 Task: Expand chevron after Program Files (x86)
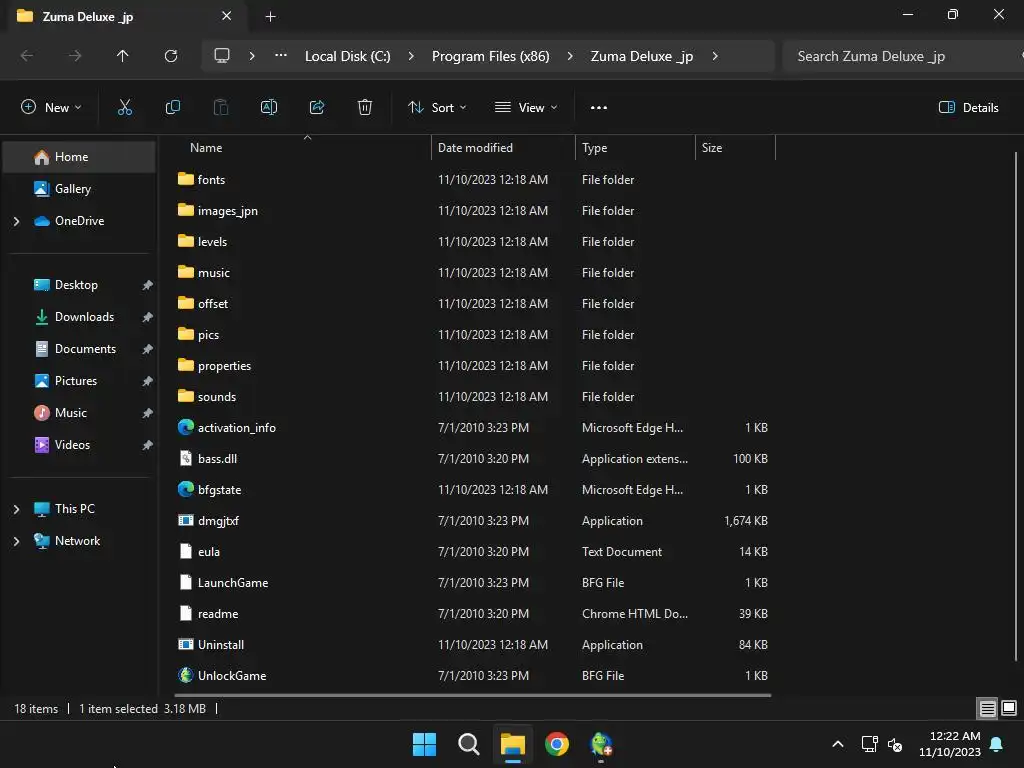(x=570, y=56)
